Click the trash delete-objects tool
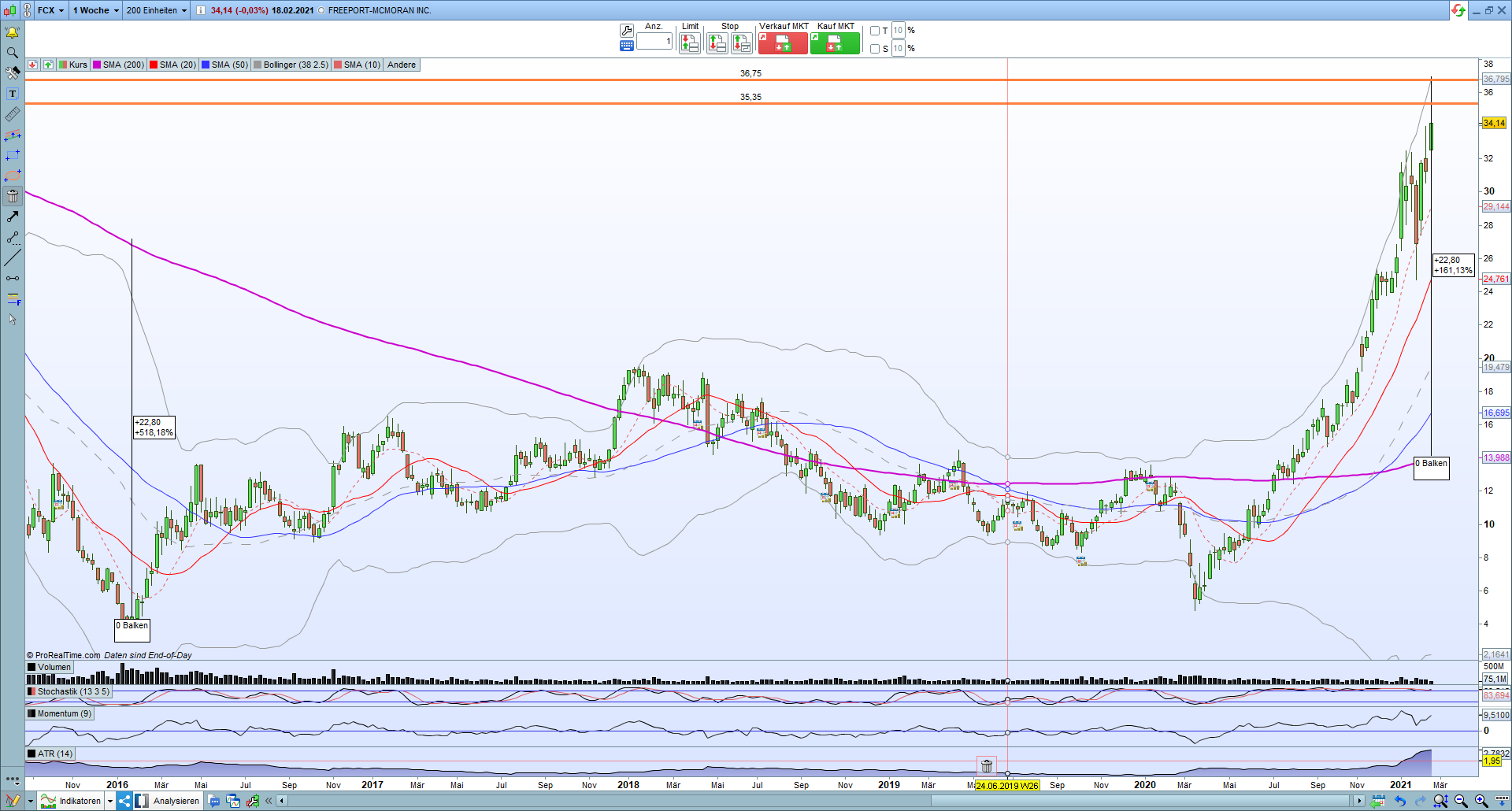Screen dimensions: 1512x811 coord(13,196)
